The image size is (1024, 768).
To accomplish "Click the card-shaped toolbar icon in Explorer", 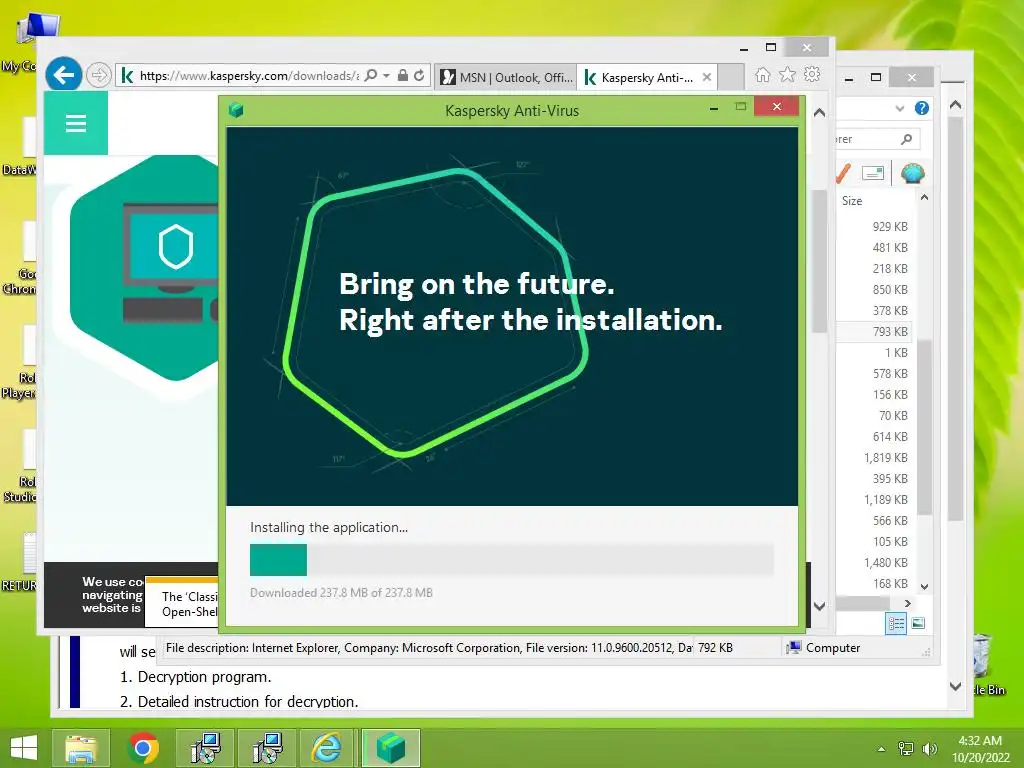I will 873,173.
